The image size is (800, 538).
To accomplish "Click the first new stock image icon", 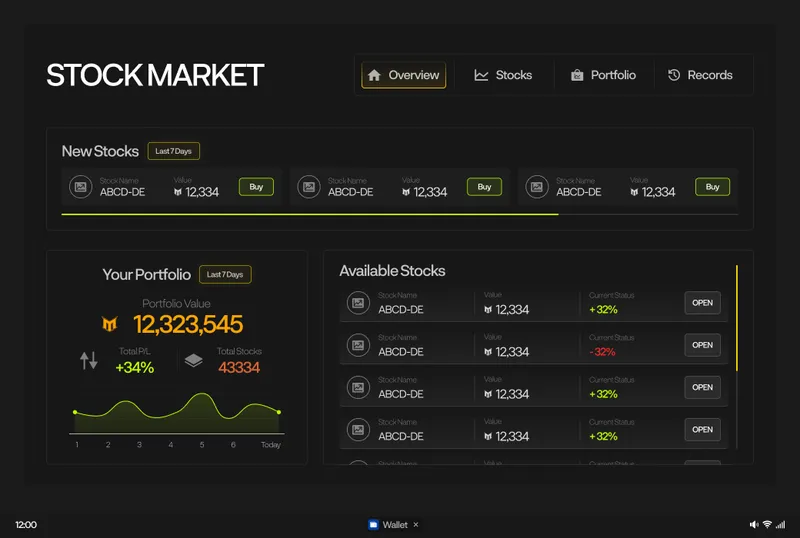I will [x=81, y=187].
